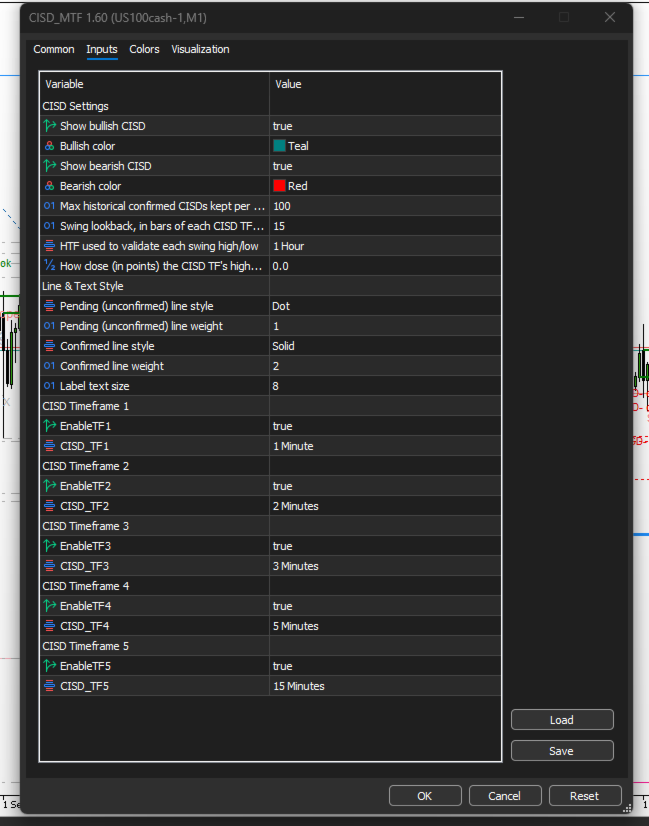Click the Swing lookback value 15 field

click(385, 226)
